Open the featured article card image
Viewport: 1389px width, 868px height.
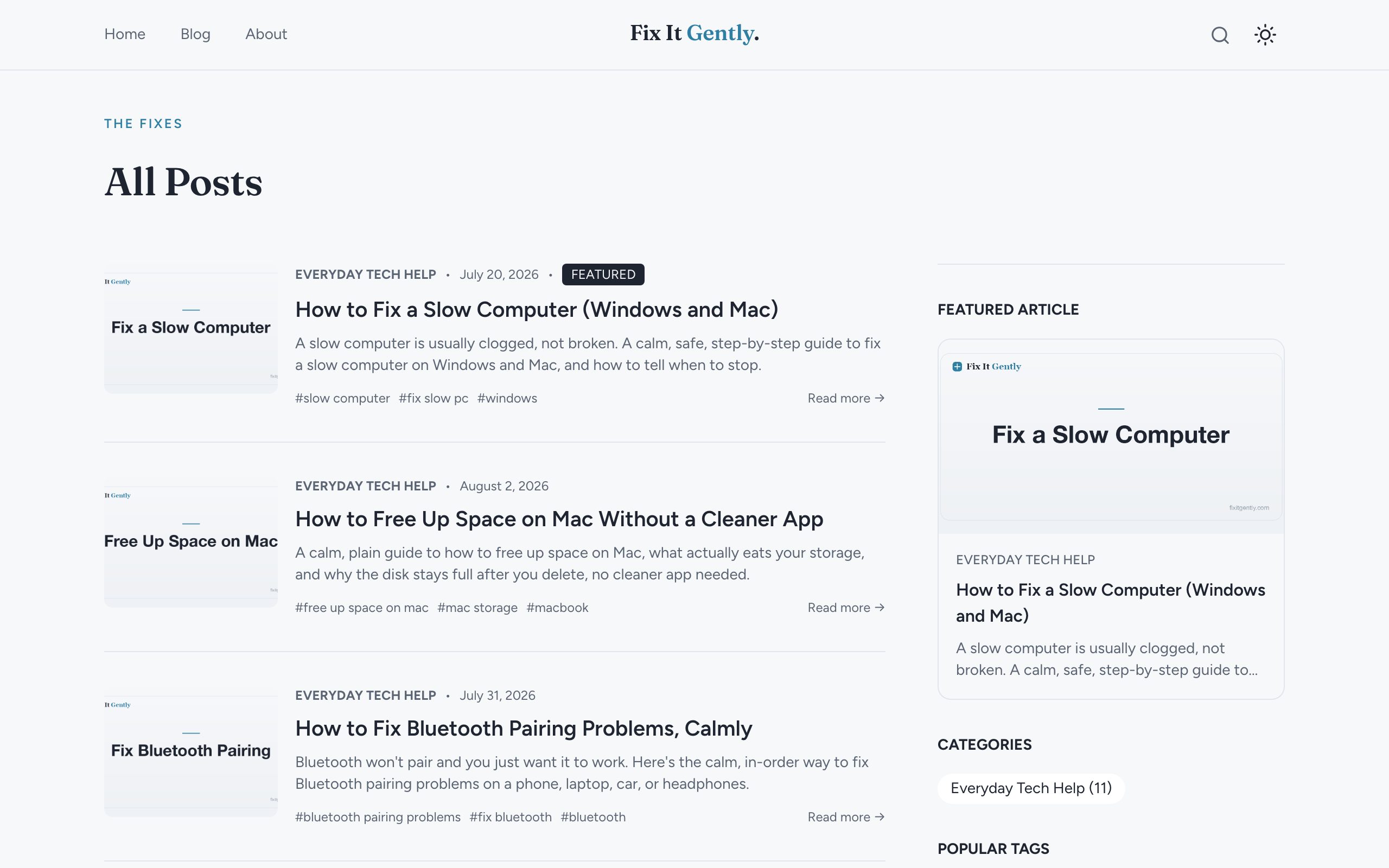1111,437
